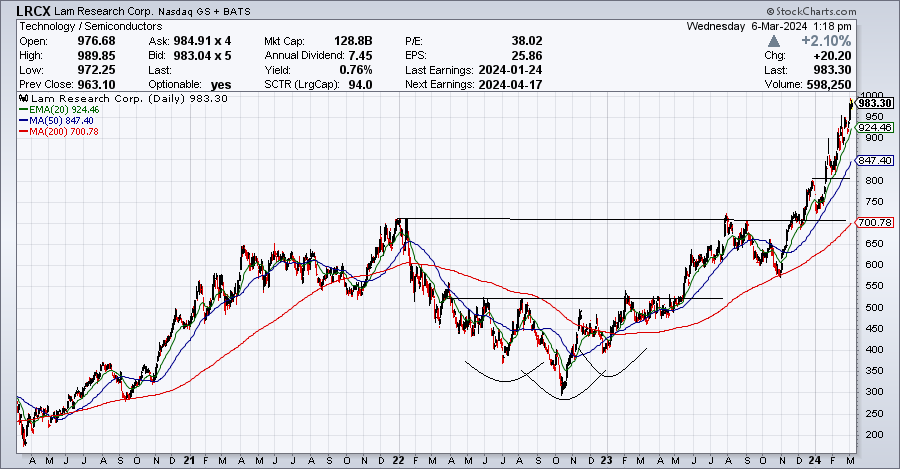This screenshot has width=900, height=469.
Task: Click the 'Mkt Cap:' field label
Action: tap(285, 41)
